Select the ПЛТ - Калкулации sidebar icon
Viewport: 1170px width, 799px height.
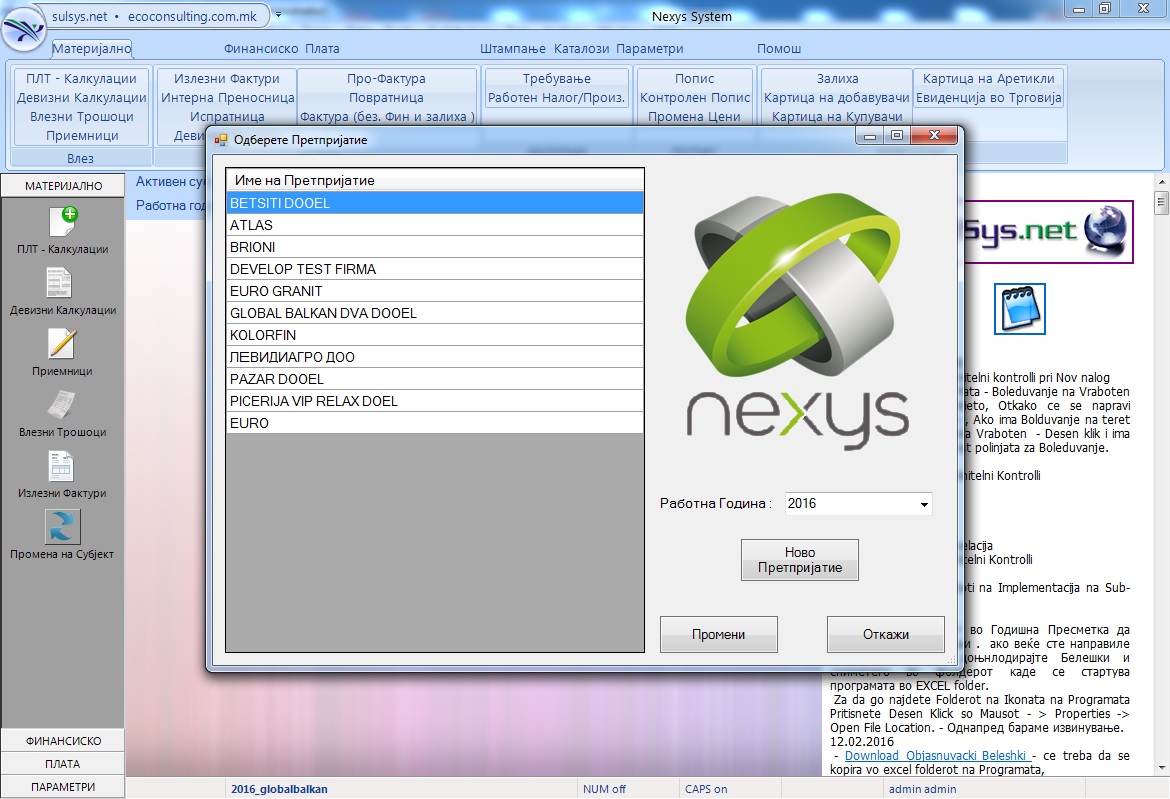pos(61,222)
